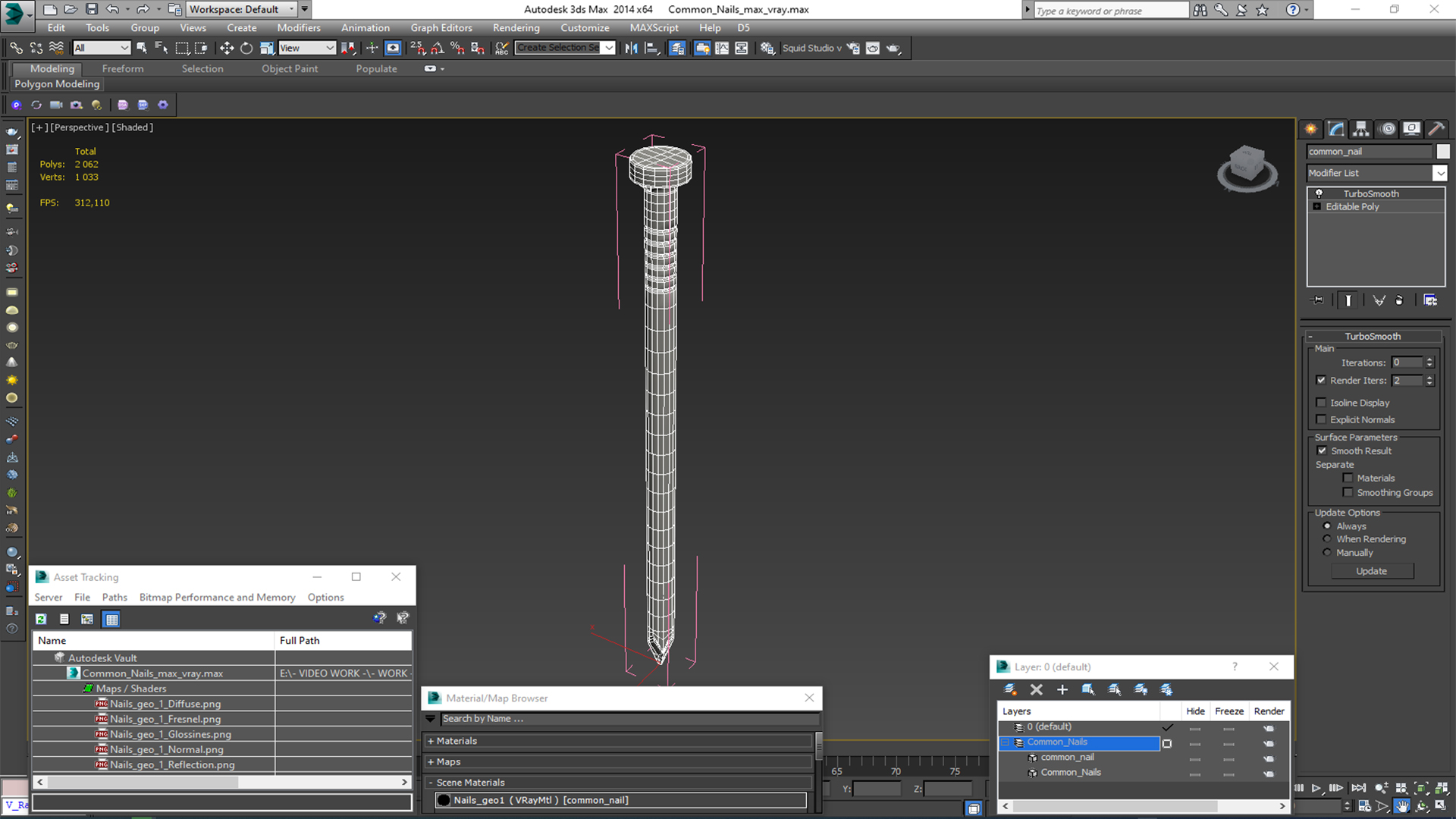The height and width of the screenshot is (819, 1456).
Task: Click Create New Layer icon in Layer dialog
Action: [x=1010, y=689]
